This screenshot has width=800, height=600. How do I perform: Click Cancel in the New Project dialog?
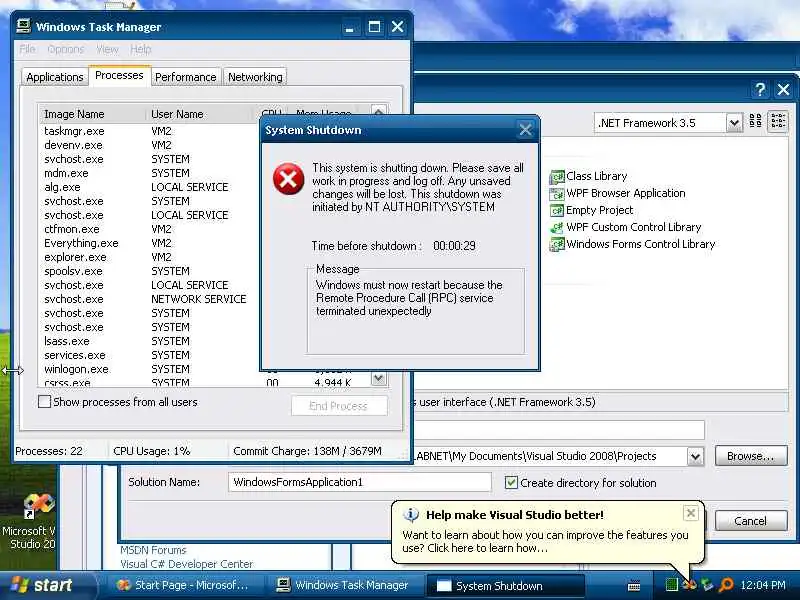click(751, 521)
